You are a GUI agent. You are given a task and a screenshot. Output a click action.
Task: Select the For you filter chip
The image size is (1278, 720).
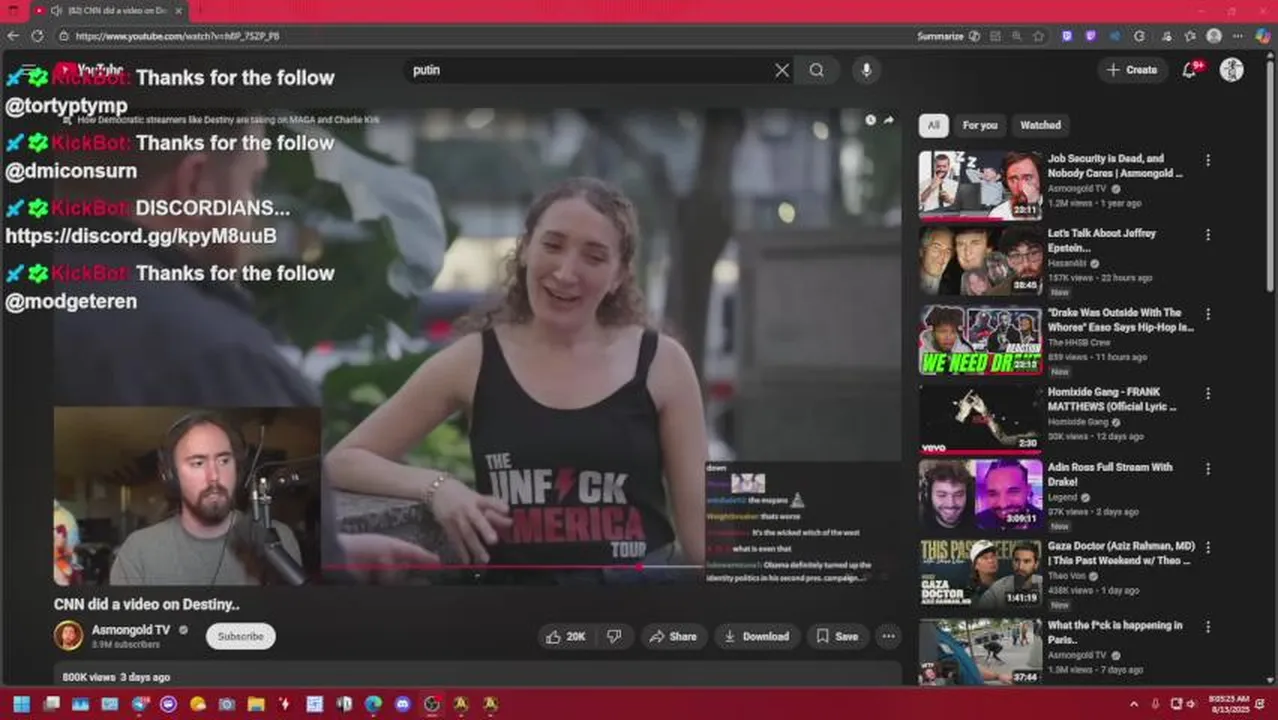coord(980,125)
